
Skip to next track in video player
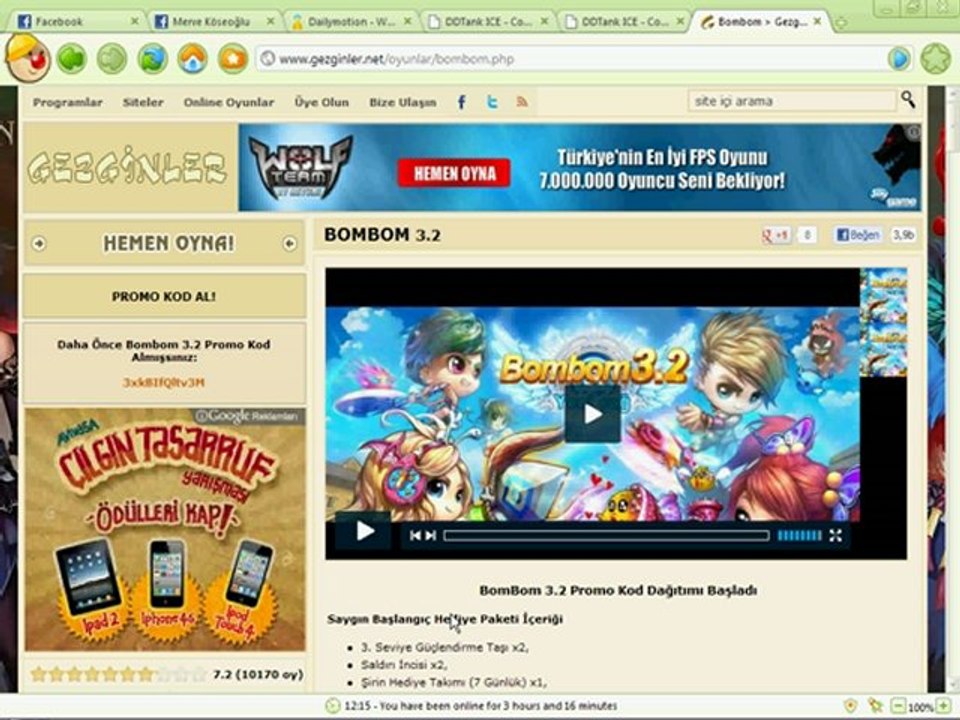[430, 536]
